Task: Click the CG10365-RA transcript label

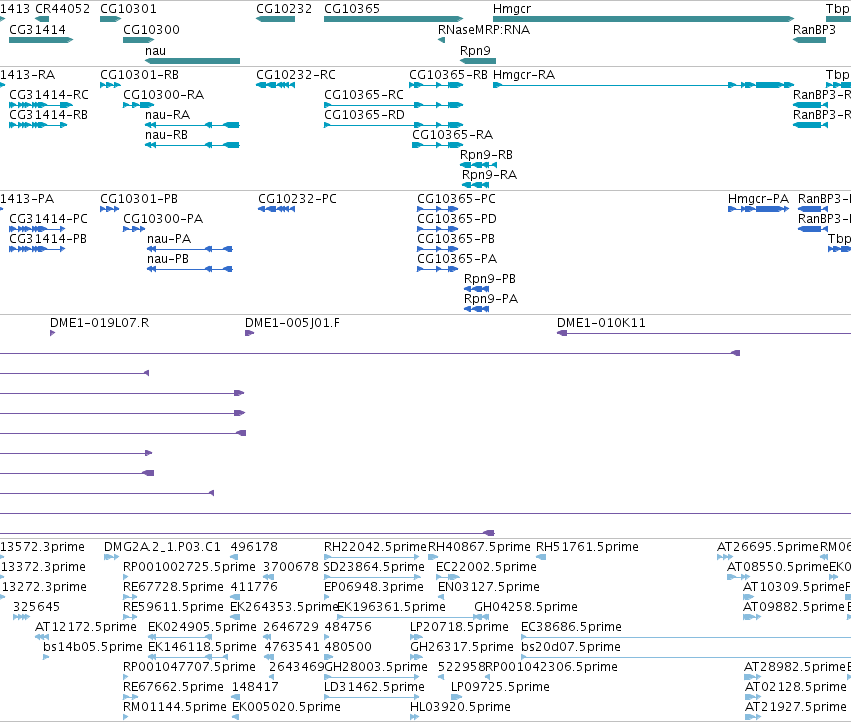Action: coord(453,135)
